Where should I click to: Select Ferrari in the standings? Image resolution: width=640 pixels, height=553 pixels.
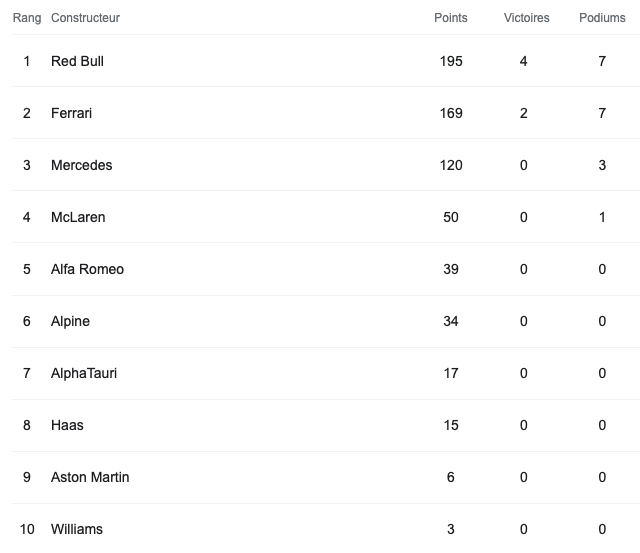tap(71, 113)
